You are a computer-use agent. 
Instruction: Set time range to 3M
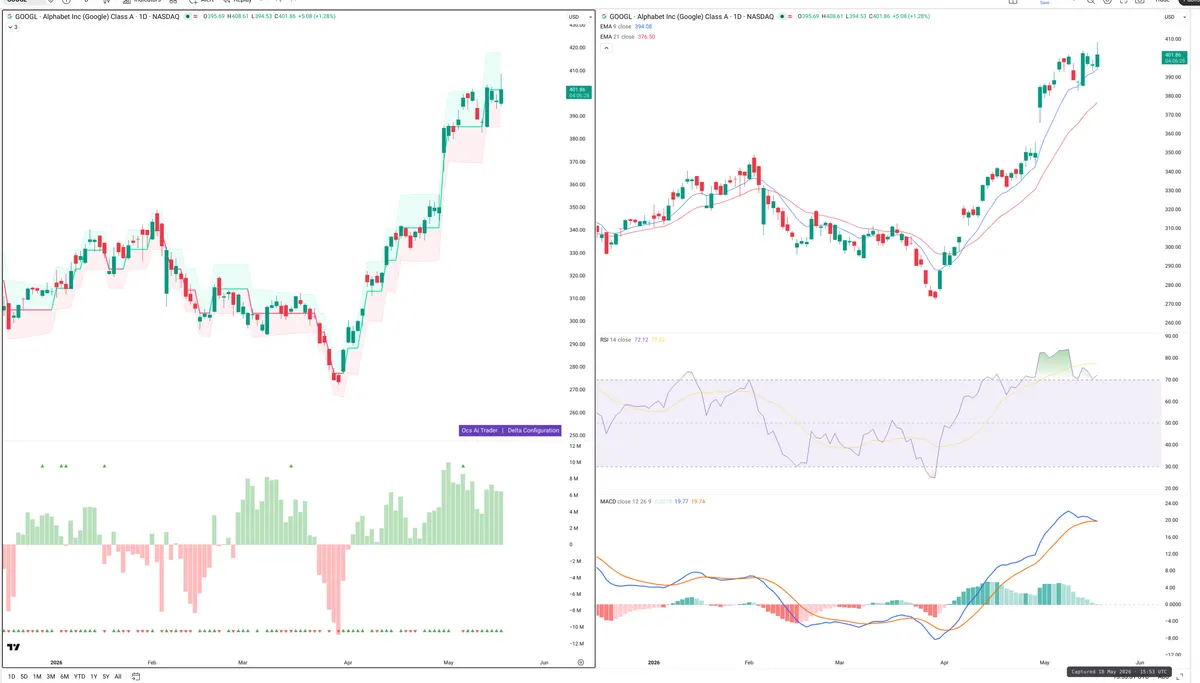[x=50, y=677]
